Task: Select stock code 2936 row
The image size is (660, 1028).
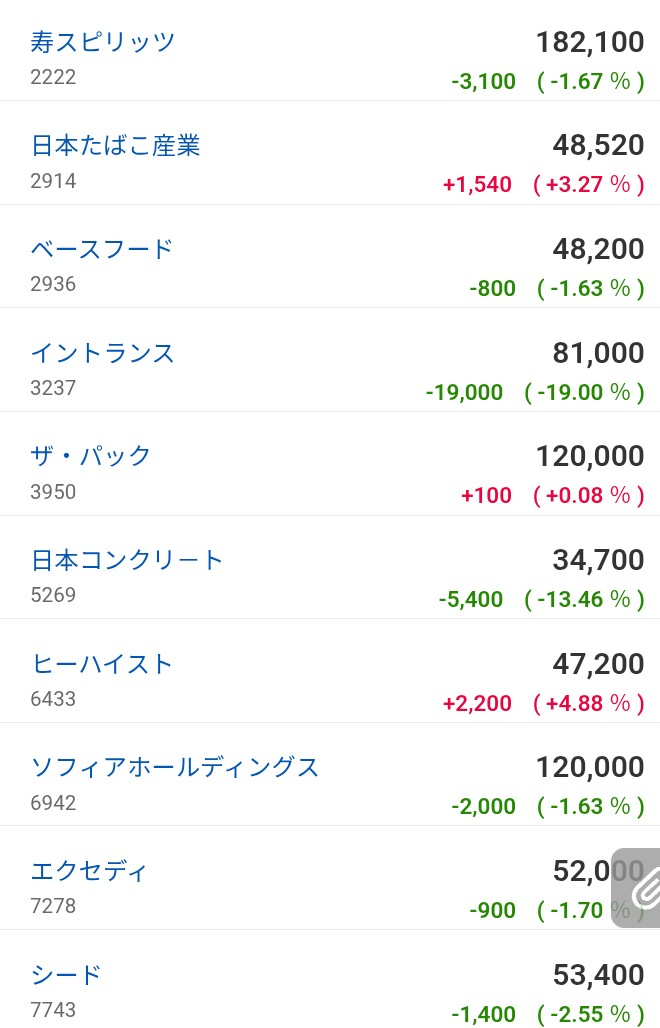Action: pos(330,256)
